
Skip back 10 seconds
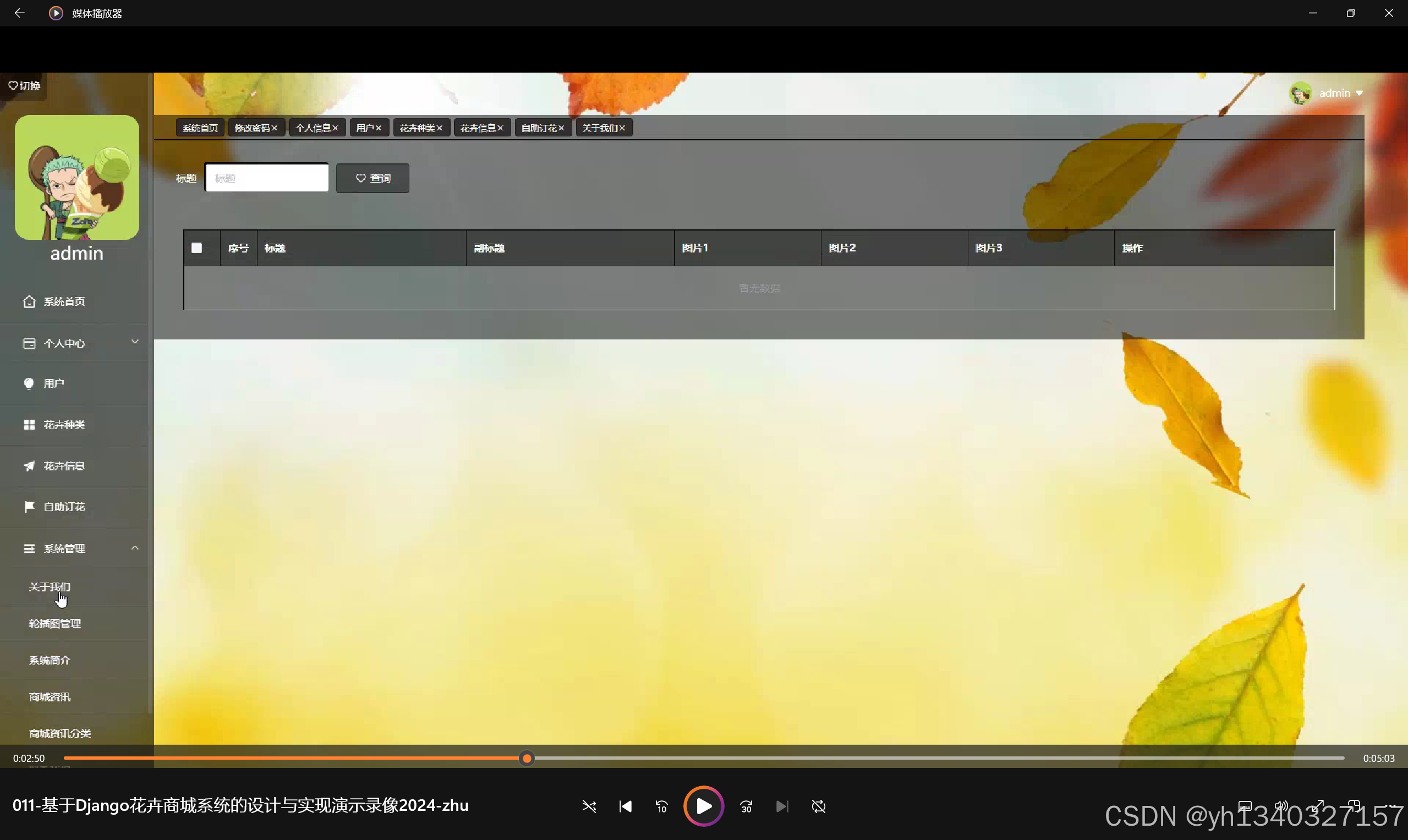[x=662, y=806]
